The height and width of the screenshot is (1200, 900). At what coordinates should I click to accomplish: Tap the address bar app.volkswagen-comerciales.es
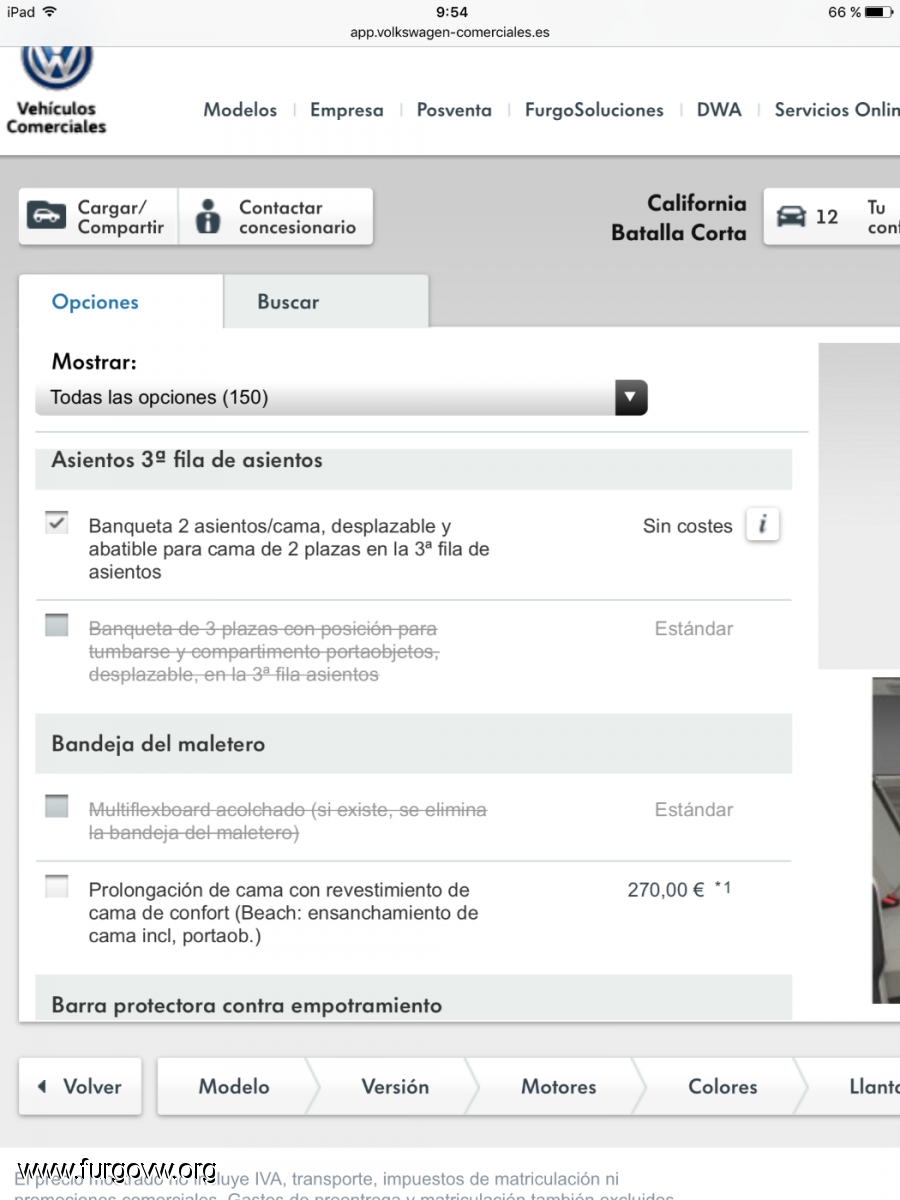coord(450,32)
